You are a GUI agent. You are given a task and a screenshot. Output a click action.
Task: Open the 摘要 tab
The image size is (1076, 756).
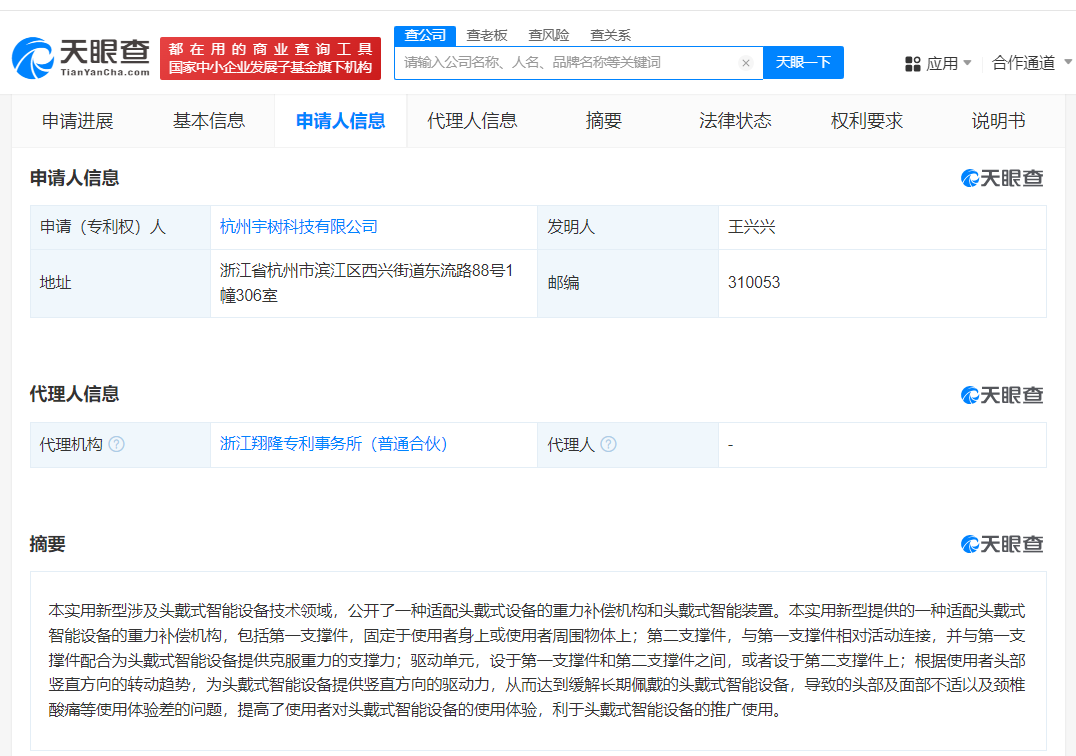pyautogui.click(x=604, y=121)
